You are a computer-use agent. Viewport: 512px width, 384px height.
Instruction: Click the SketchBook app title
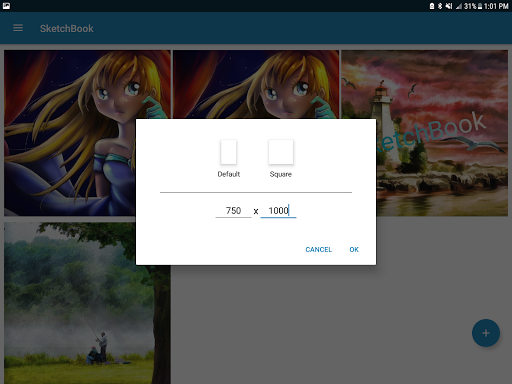(x=67, y=28)
